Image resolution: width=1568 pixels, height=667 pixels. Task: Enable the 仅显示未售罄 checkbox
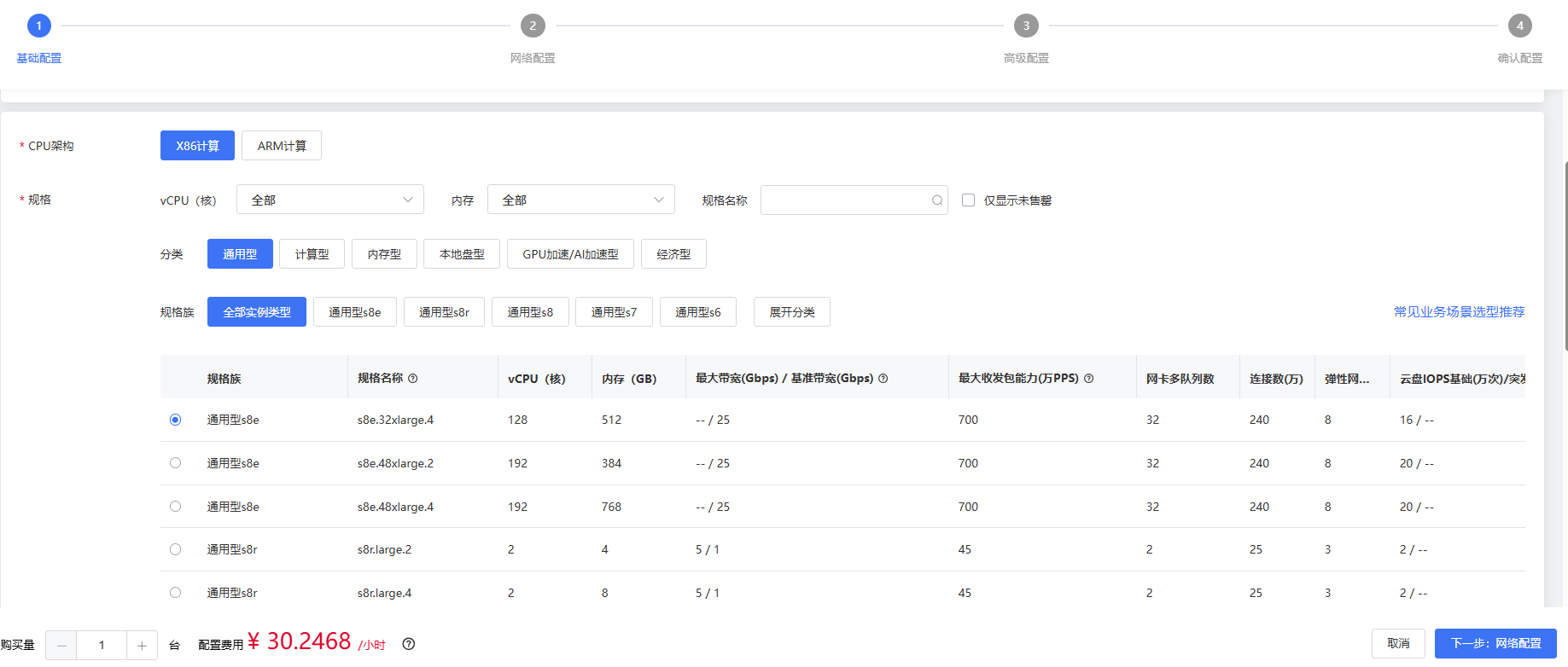(x=968, y=200)
